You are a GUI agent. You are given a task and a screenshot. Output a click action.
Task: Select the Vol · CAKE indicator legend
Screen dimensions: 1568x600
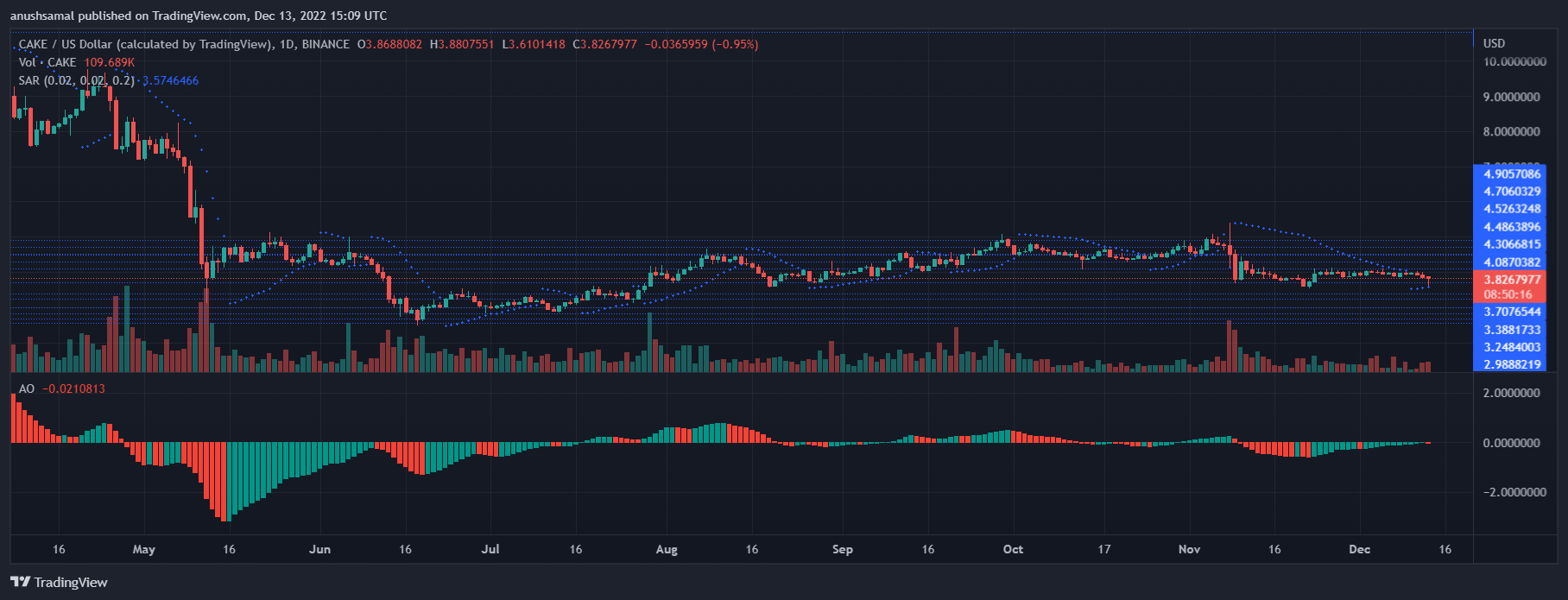pyautogui.click(x=47, y=62)
